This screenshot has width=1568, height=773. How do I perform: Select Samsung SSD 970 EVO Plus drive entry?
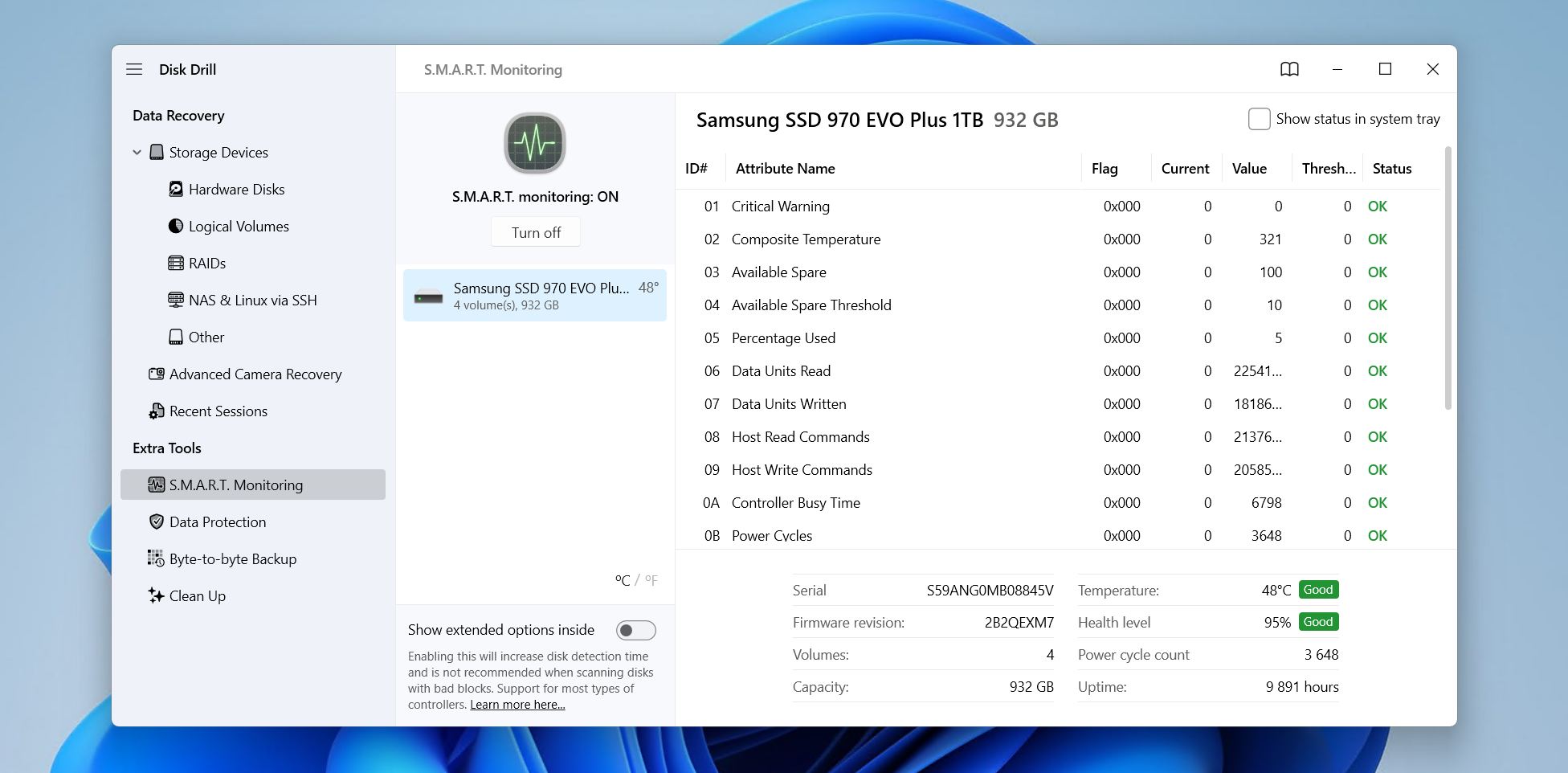click(x=535, y=296)
